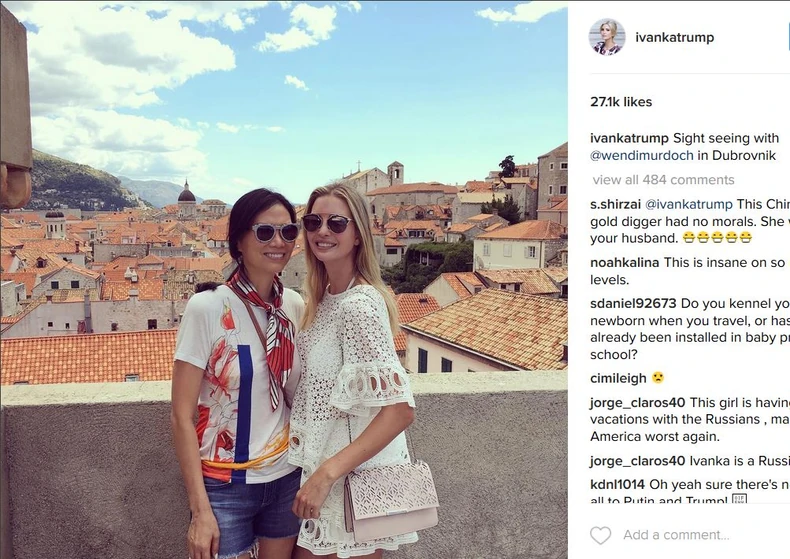Open the @wendimurdoch mention link
This screenshot has width=790, height=559.
pos(641,156)
